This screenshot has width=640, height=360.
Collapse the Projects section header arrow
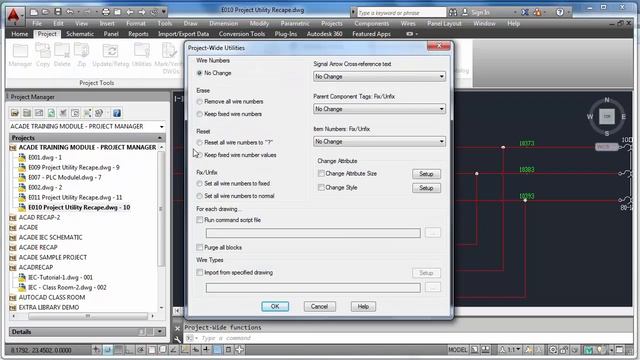(160, 138)
